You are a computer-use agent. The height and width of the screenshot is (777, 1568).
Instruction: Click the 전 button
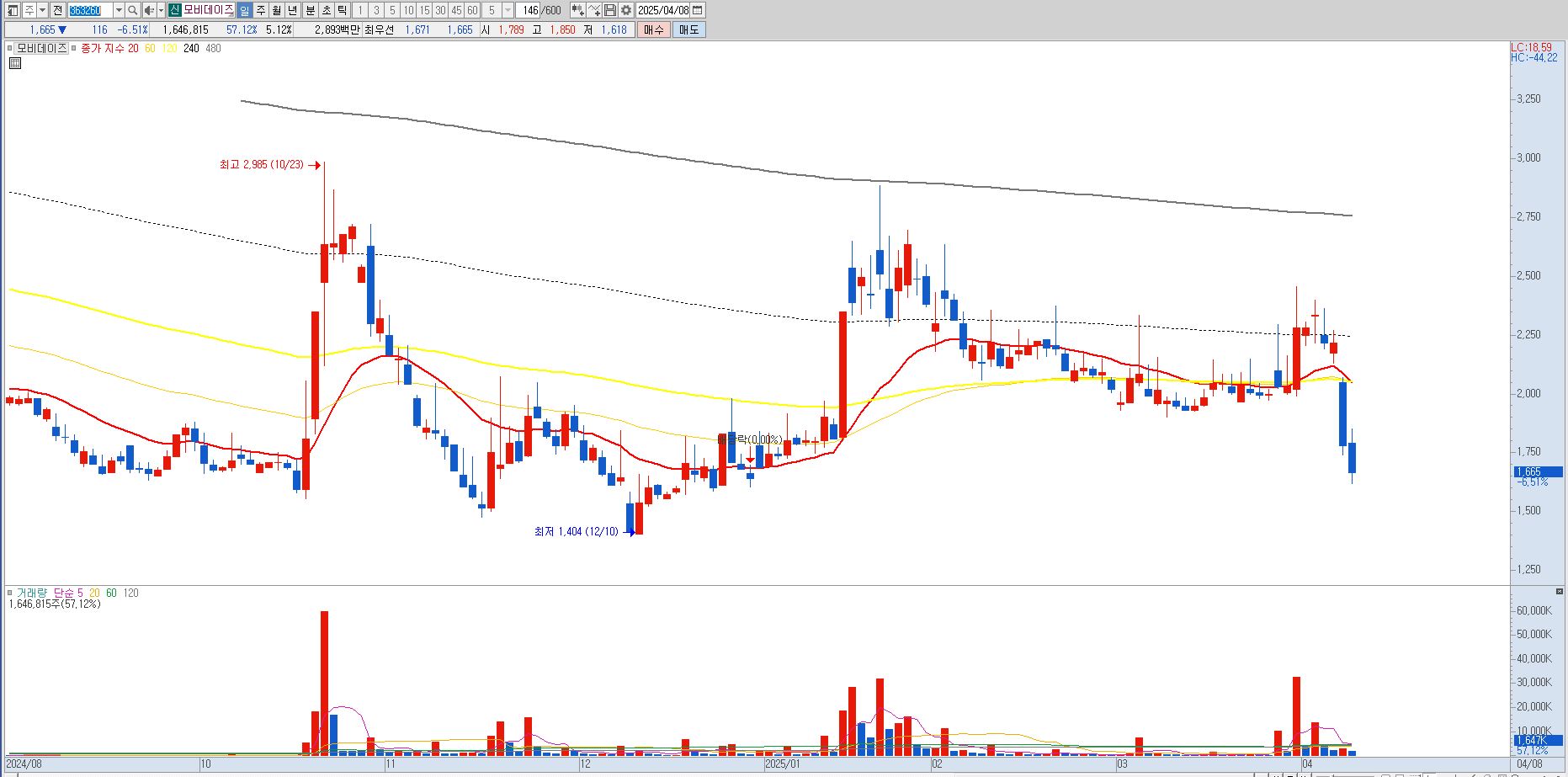[x=57, y=10]
